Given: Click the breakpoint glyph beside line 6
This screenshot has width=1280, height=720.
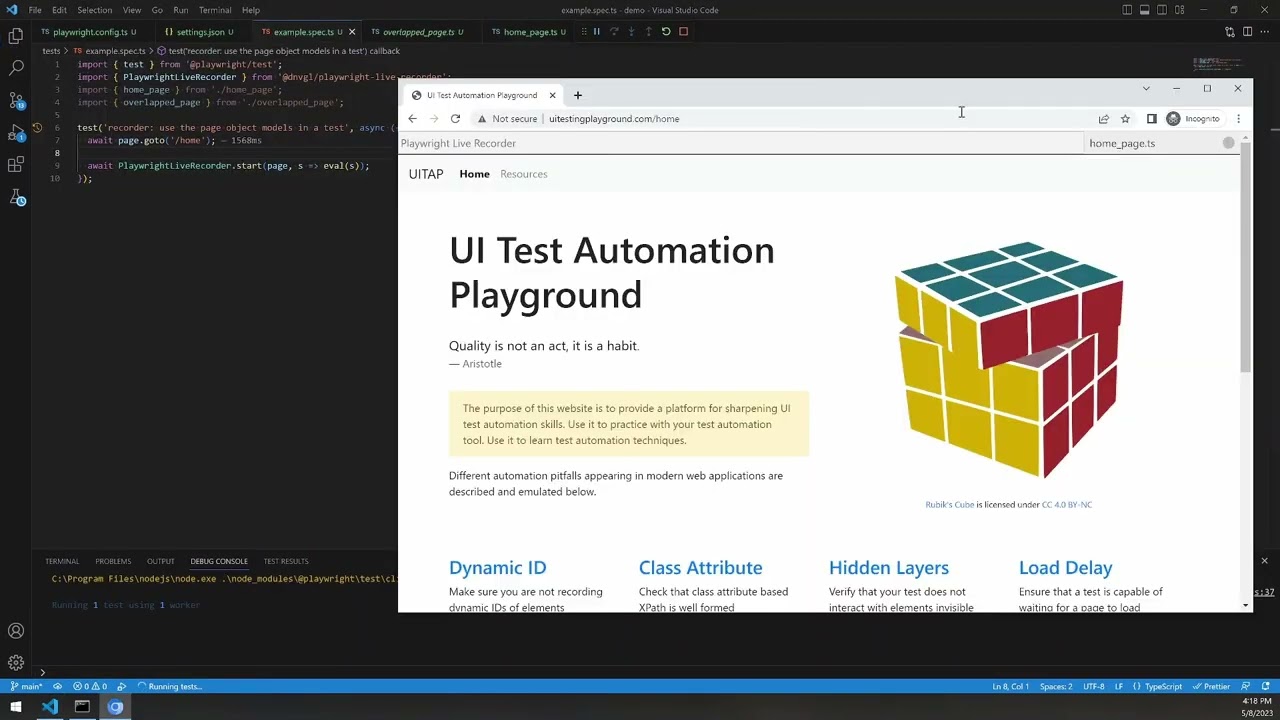Looking at the screenshot, I should tap(37, 128).
